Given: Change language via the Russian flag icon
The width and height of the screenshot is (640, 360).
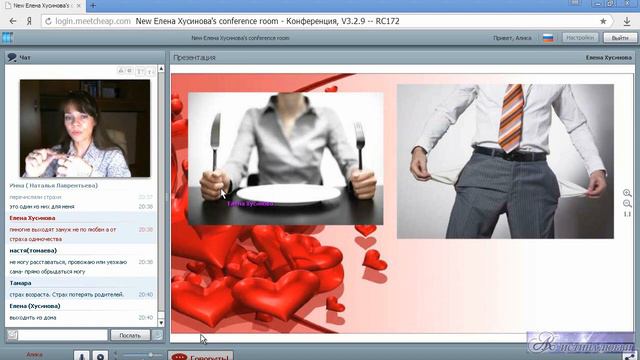Looking at the screenshot, I should click(x=548, y=38).
